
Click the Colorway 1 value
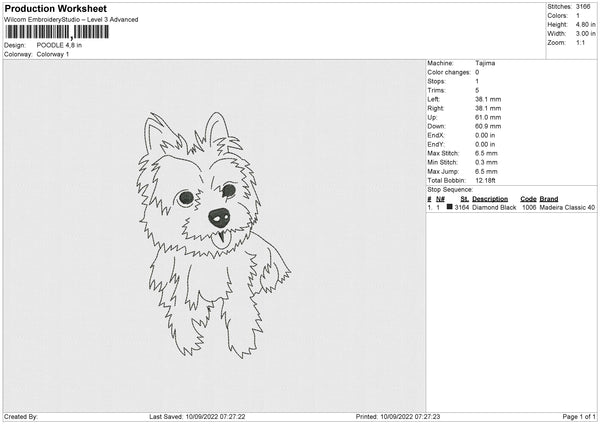click(x=53, y=54)
